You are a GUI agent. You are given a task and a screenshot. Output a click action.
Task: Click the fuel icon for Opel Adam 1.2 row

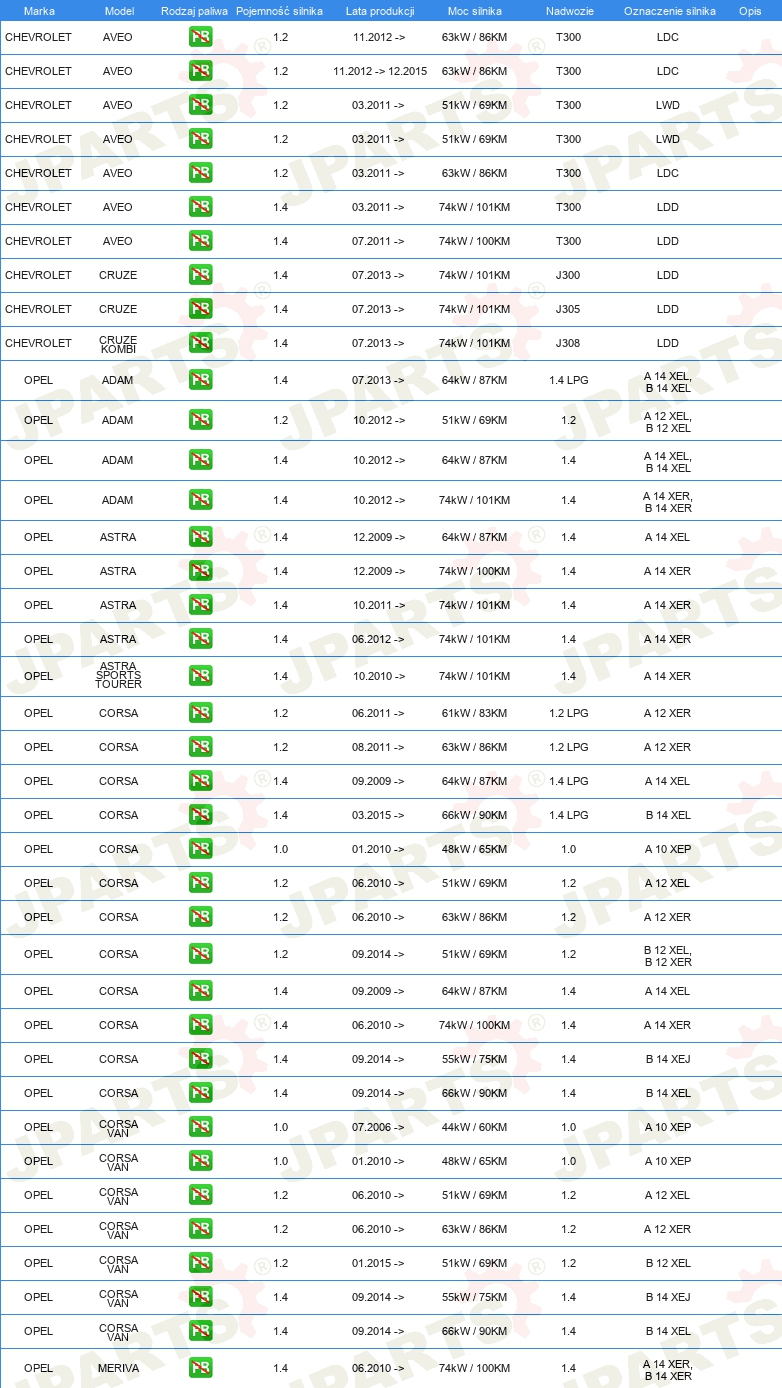(x=200, y=420)
